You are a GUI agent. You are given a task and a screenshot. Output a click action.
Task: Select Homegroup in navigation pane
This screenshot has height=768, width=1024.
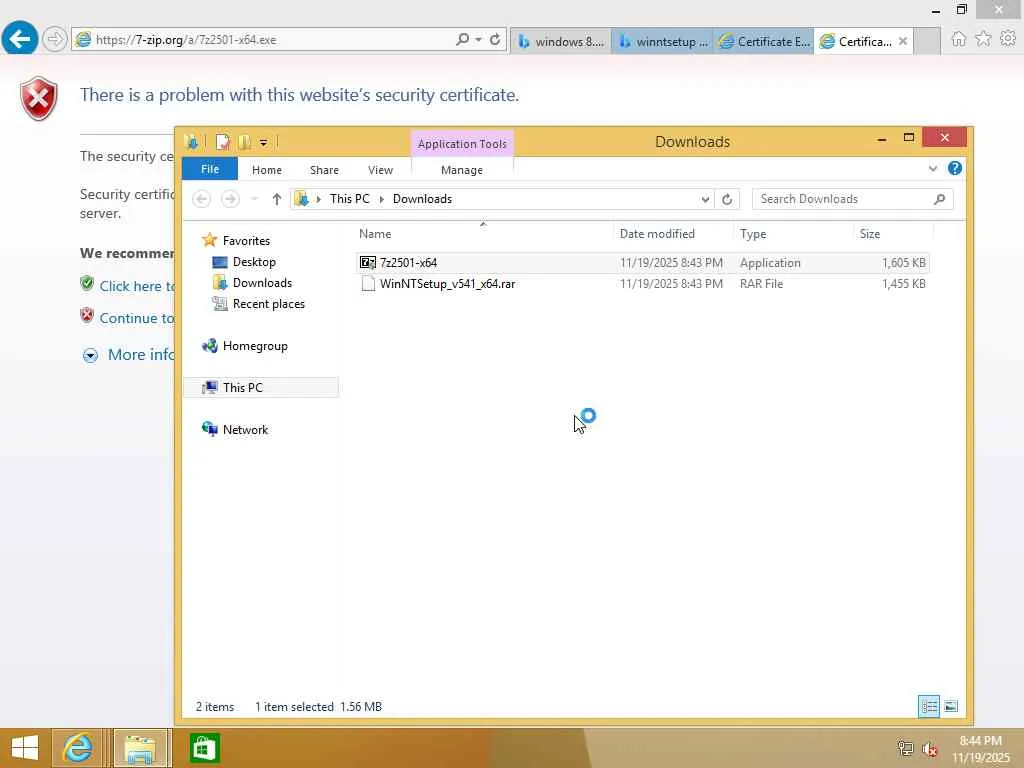[255, 346]
